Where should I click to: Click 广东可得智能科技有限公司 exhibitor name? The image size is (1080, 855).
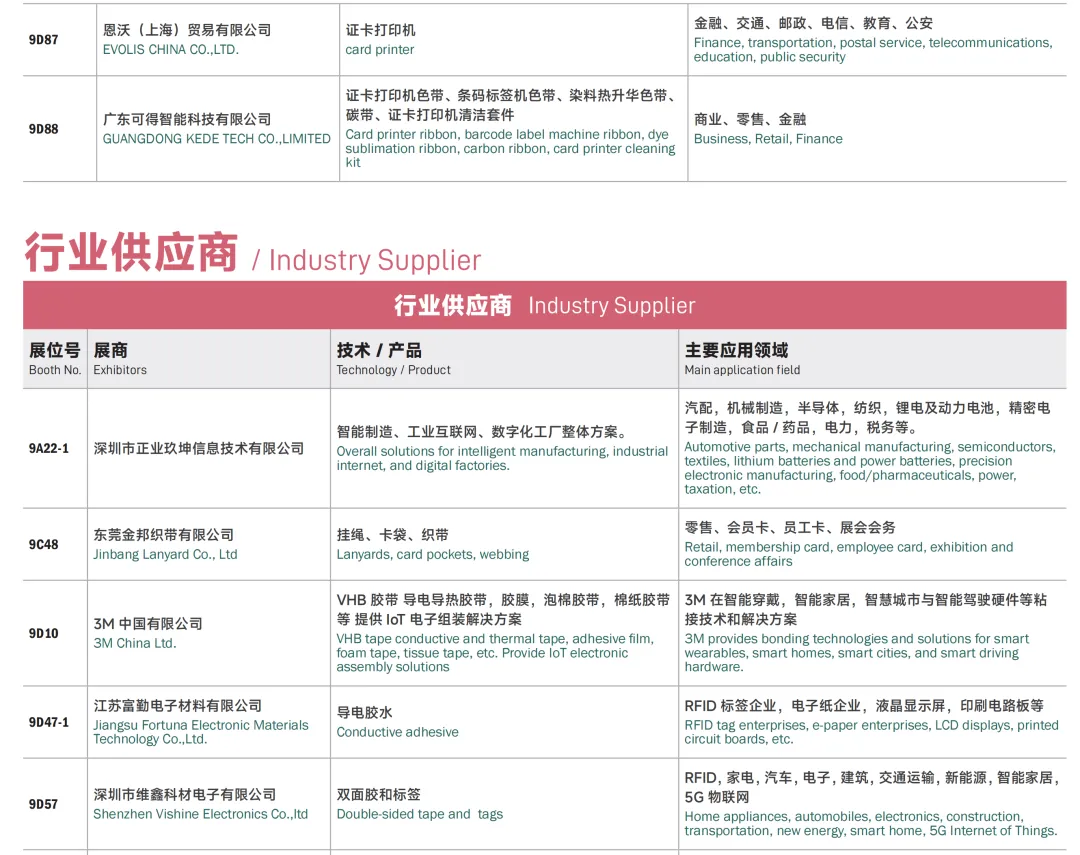click(x=187, y=119)
